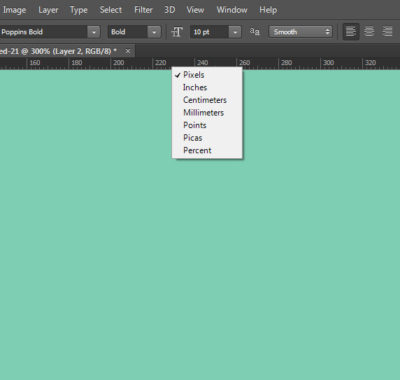Close the document tab
This screenshot has height=380, width=400.
(128, 51)
